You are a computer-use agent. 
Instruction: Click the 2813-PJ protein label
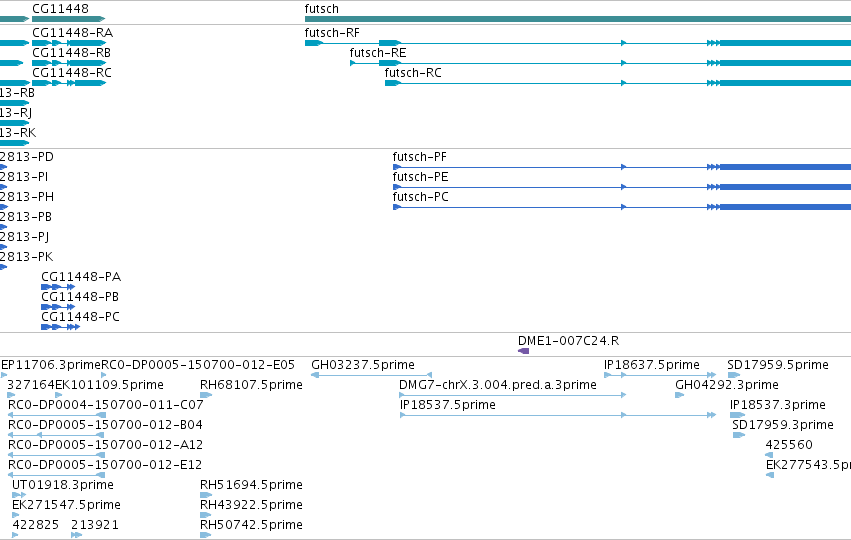pos(24,237)
